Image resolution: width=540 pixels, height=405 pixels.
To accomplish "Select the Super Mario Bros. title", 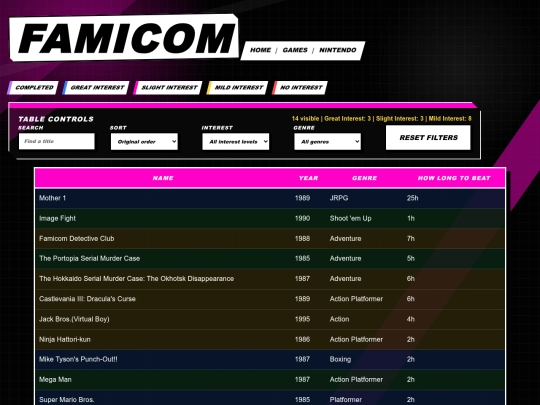I will click(66, 399).
